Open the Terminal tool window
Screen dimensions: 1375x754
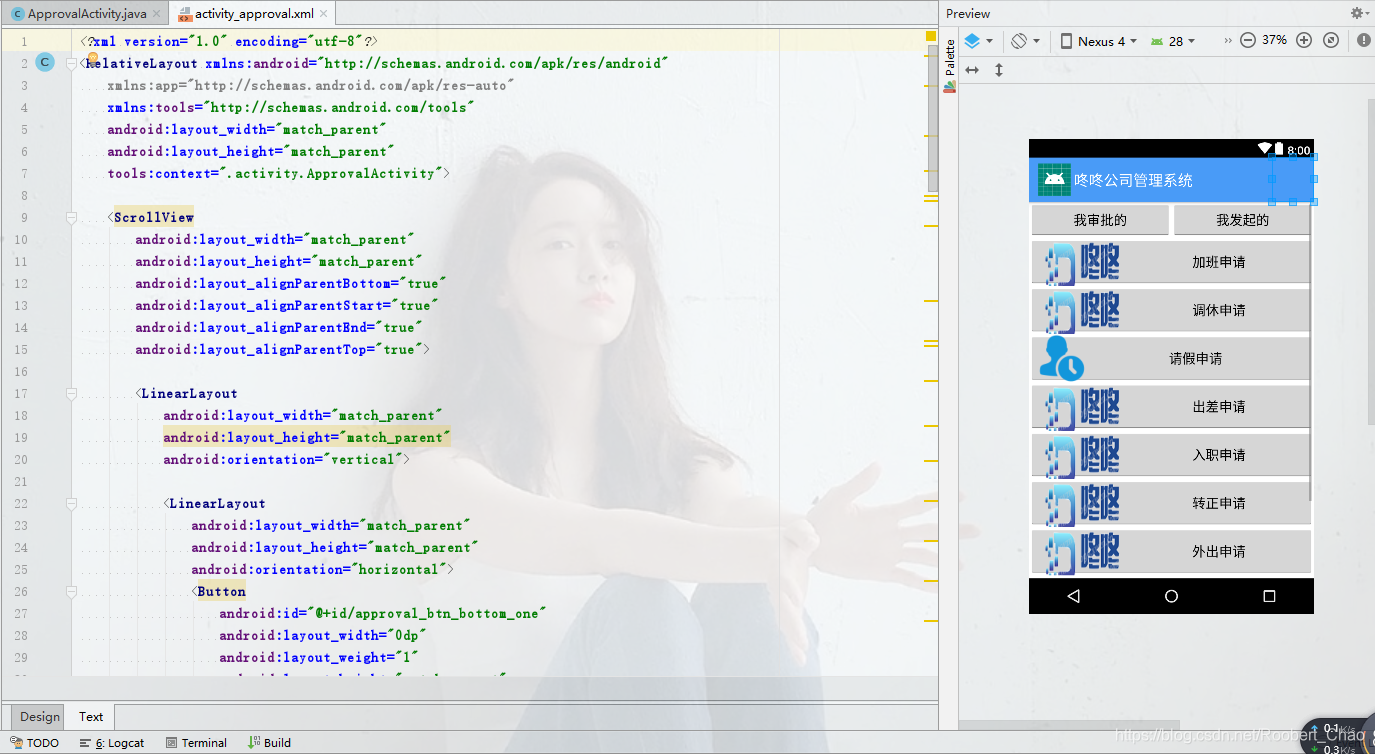196,743
